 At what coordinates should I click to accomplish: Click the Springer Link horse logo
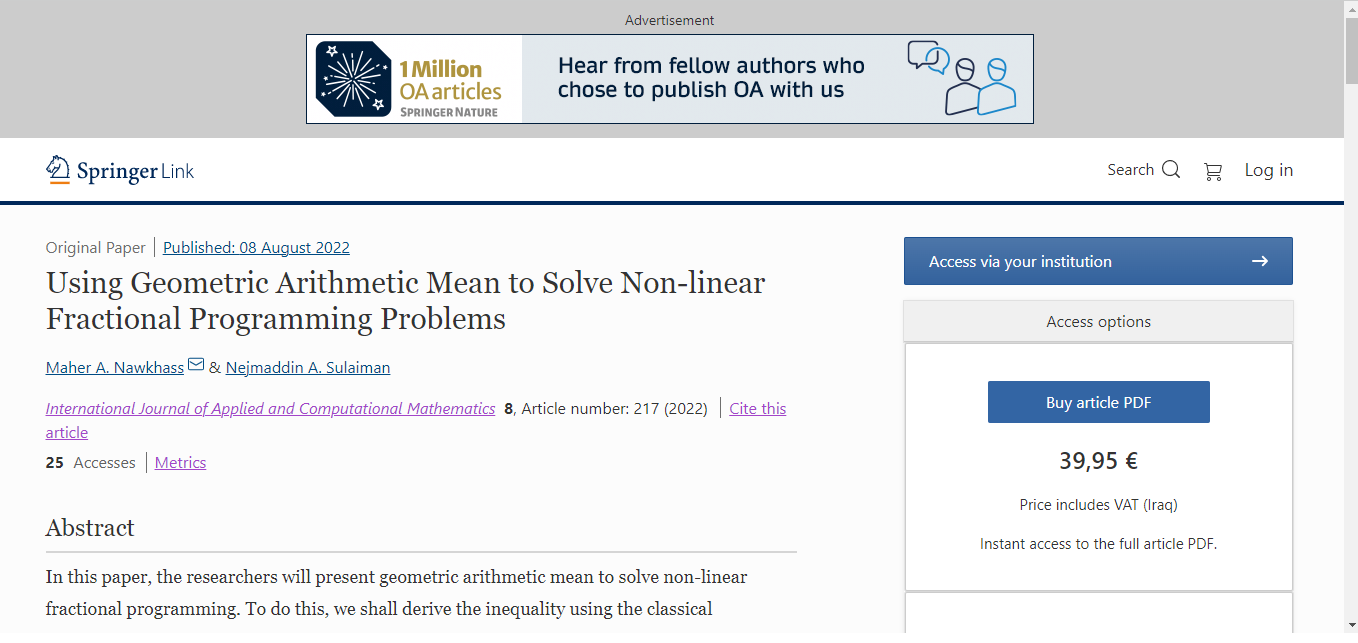[59, 170]
